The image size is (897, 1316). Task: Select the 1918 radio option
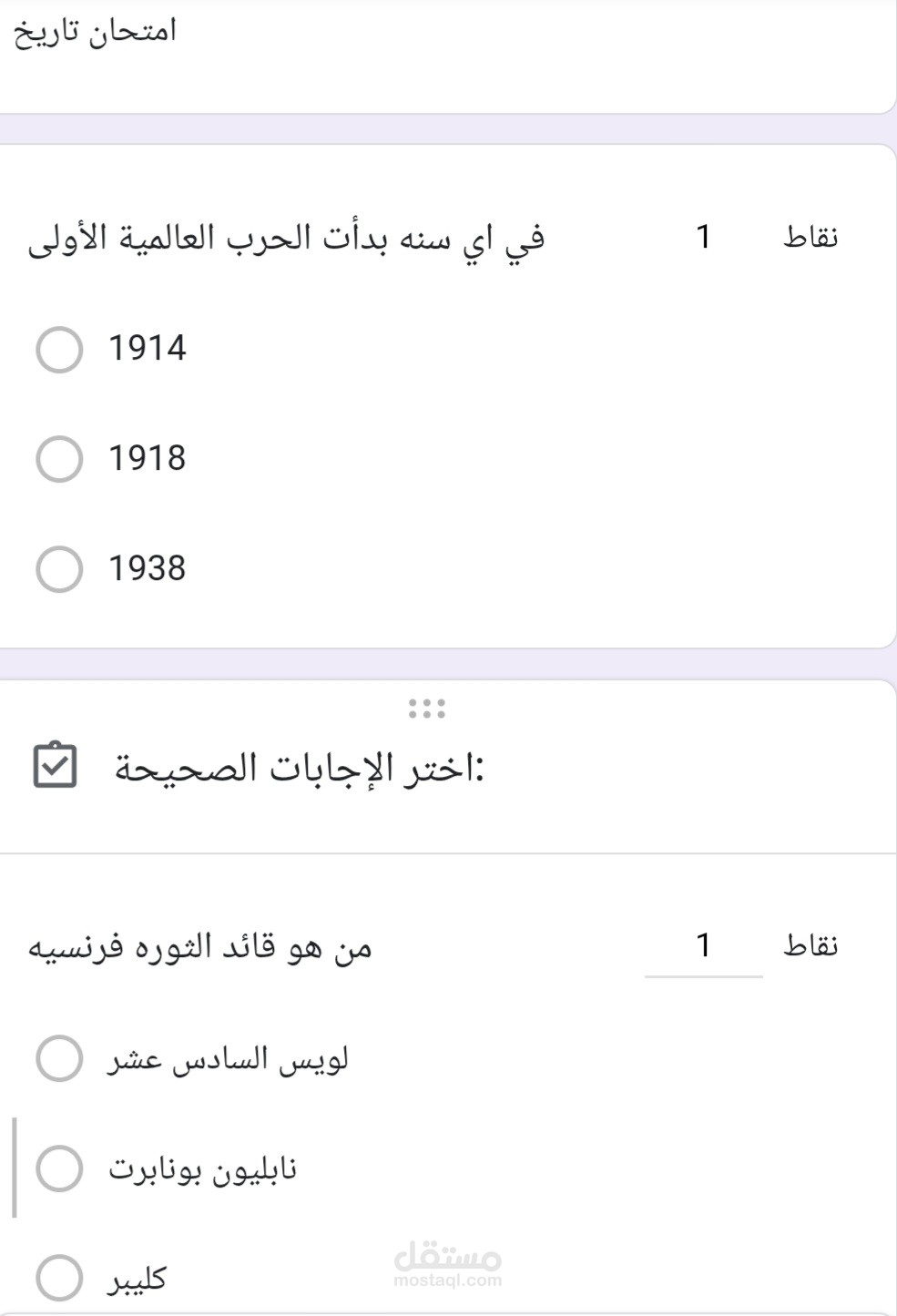59,459
